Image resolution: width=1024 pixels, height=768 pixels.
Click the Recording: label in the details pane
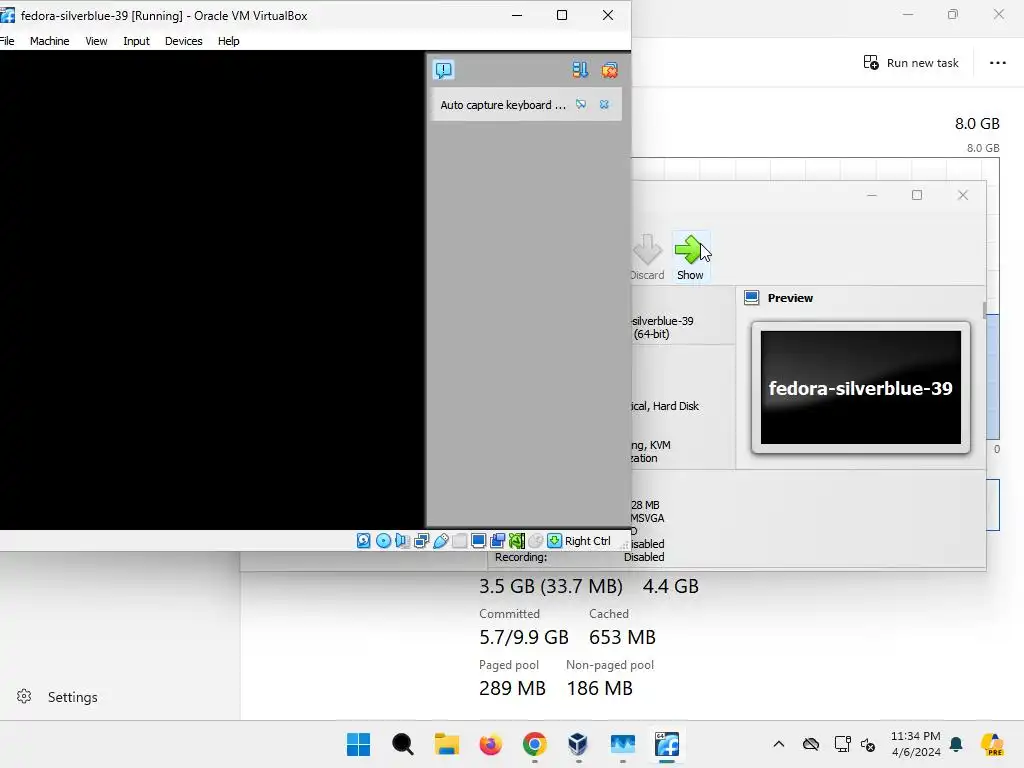[x=520, y=557]
